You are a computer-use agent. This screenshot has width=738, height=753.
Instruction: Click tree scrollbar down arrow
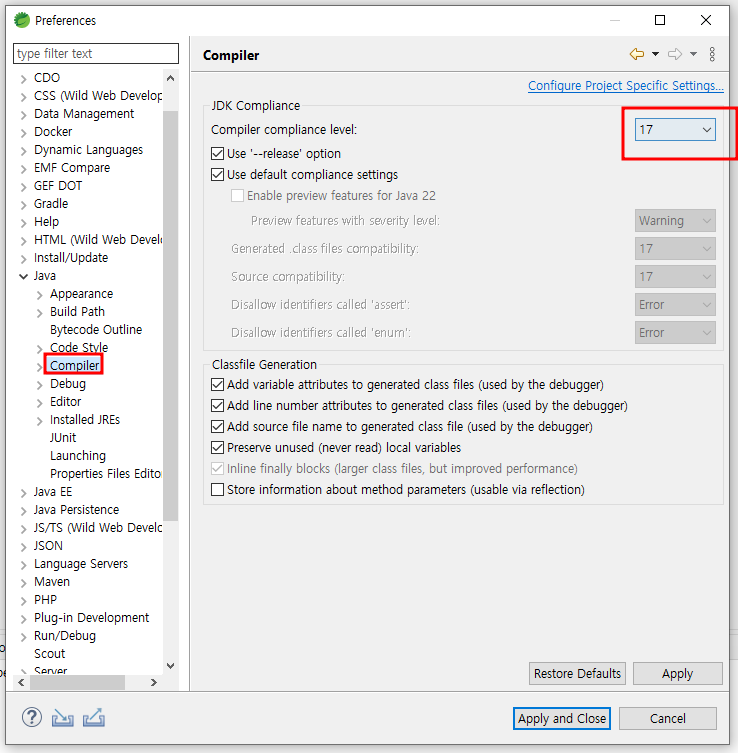click(x=170, y=666)
